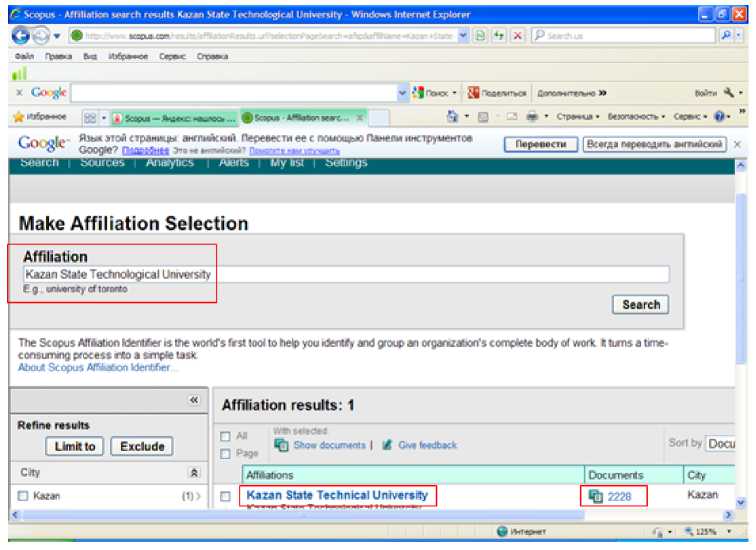Screen dimensions: 756x550
Task: Go back with the browser Back arrow
Action: (x=20, y=35)
